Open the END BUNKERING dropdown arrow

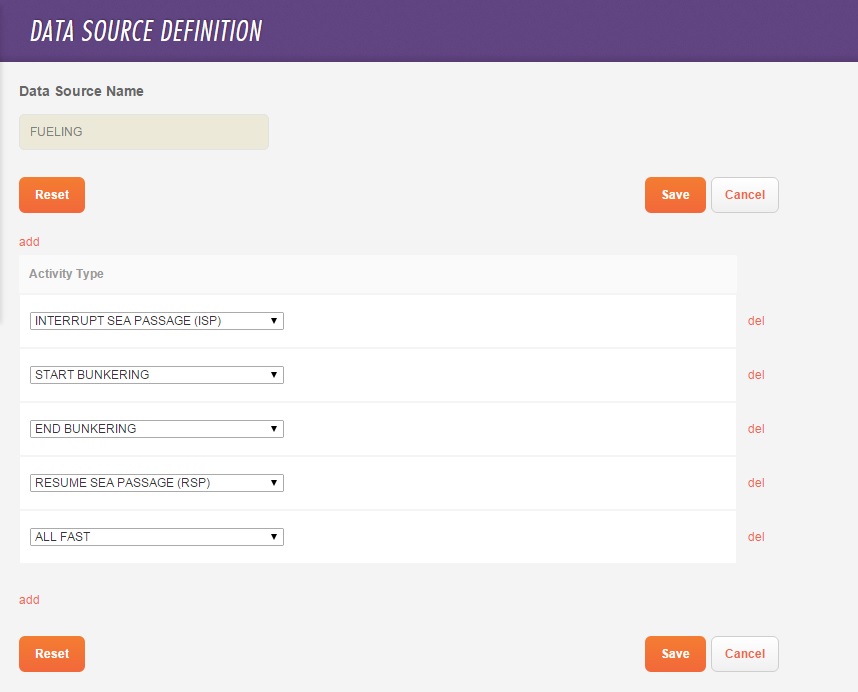tap(274, 428)
